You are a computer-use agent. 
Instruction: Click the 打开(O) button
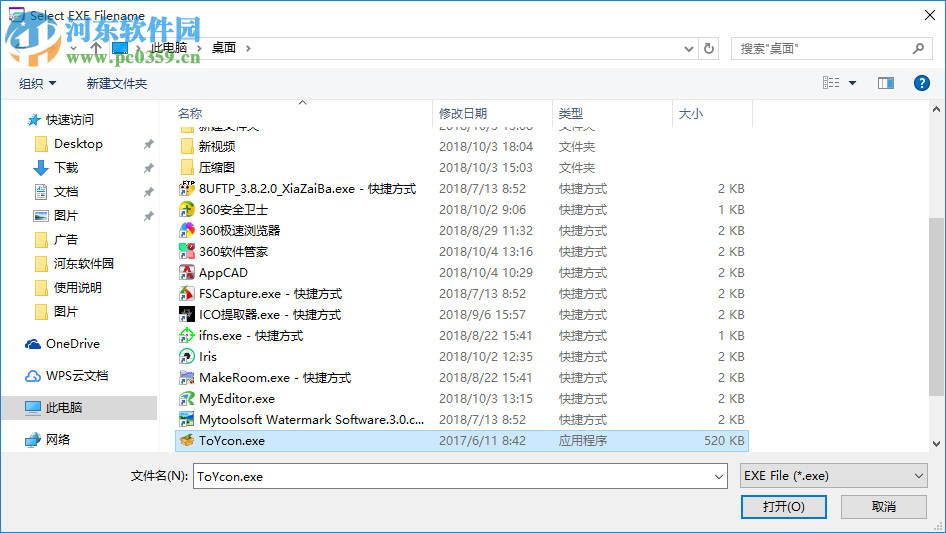click(783, 506)
